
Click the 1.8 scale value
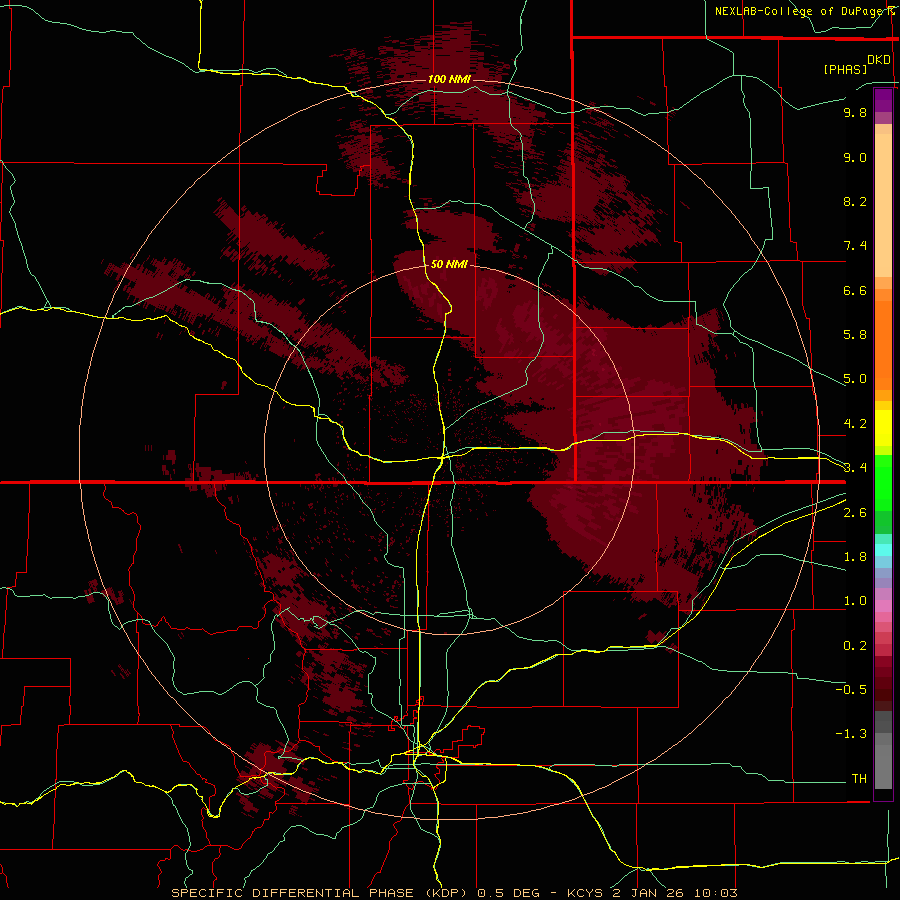(x=855, y=557)
